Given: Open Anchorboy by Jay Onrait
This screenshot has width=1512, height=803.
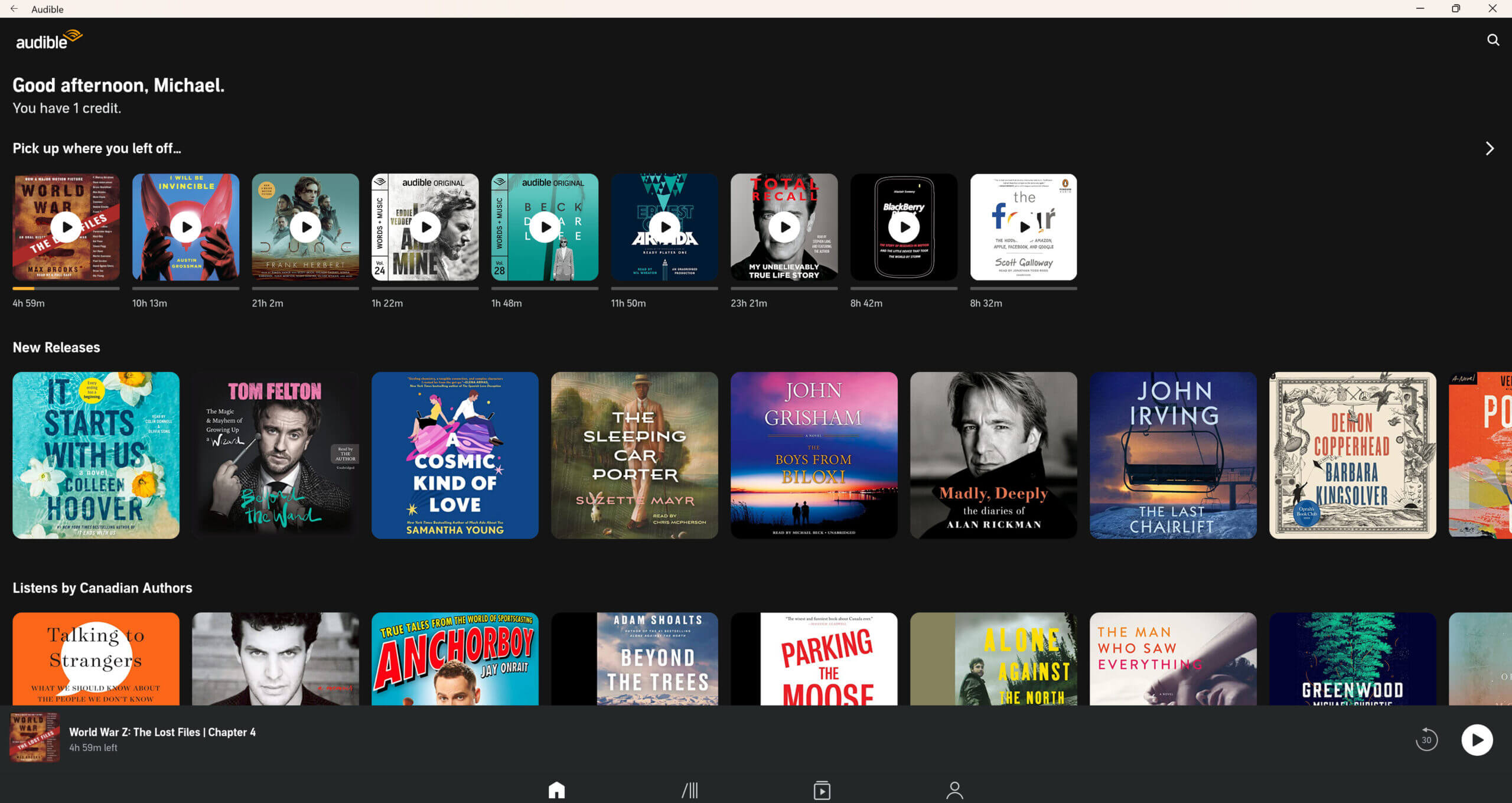Looking at the screenshot, I should click(x=455, y=659).
